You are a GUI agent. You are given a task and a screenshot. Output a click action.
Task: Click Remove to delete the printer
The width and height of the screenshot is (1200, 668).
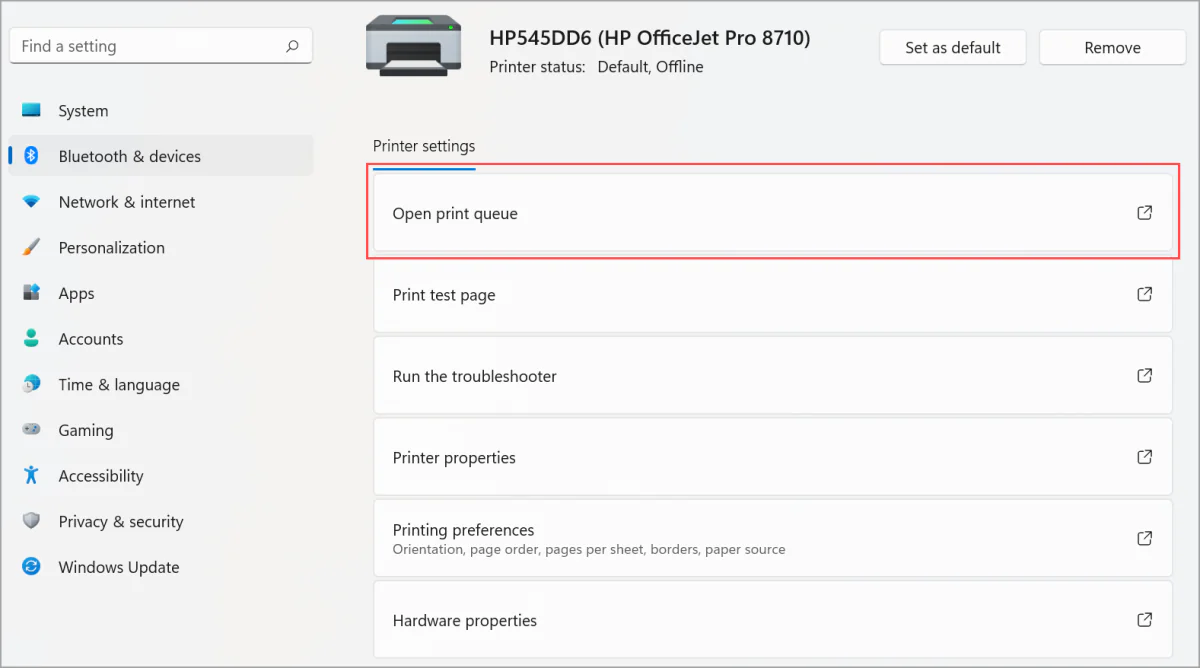tap(1112, 47)
